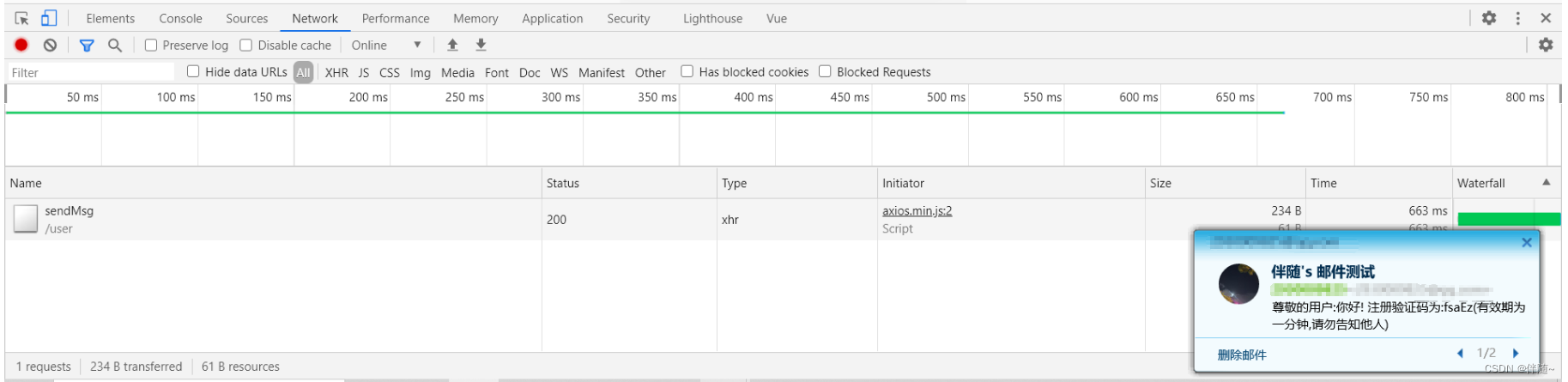The width and height of the screenshot is (1568, 382).
Task: Import HAR file with upload arrow
Action: [x=452, y=45]
